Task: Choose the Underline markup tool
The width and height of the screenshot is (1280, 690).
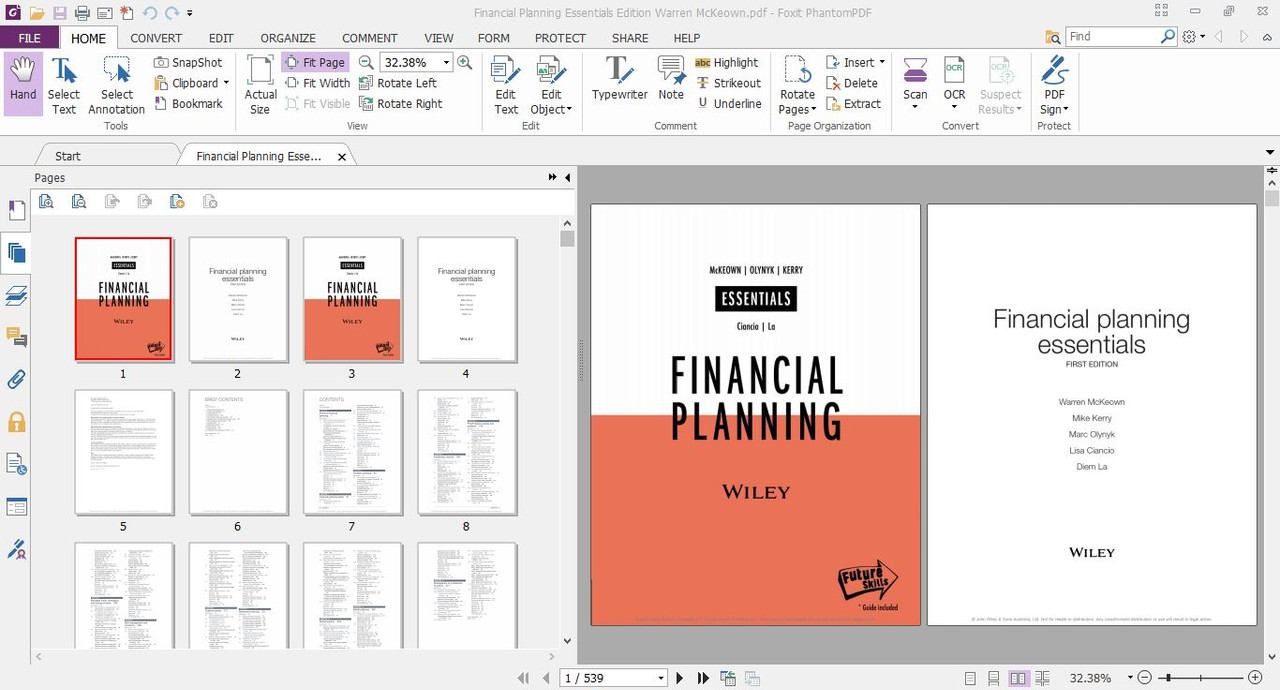Action: pyautogui.click(x=728, y=103)
